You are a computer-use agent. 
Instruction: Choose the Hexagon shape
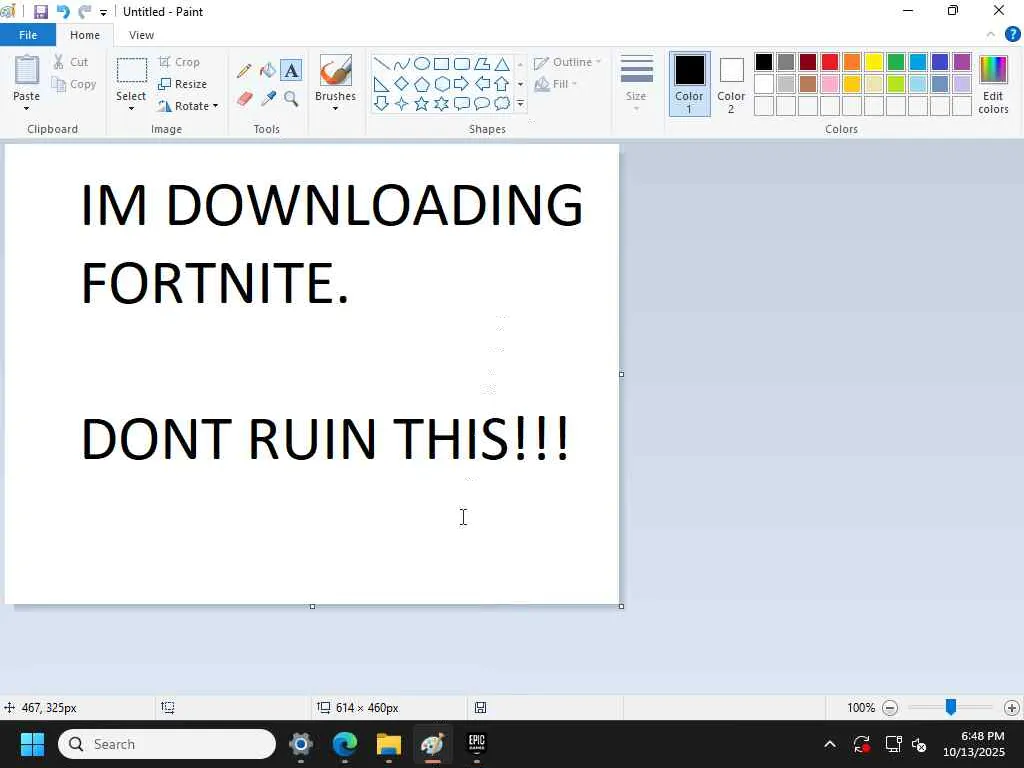coord(442,84)
